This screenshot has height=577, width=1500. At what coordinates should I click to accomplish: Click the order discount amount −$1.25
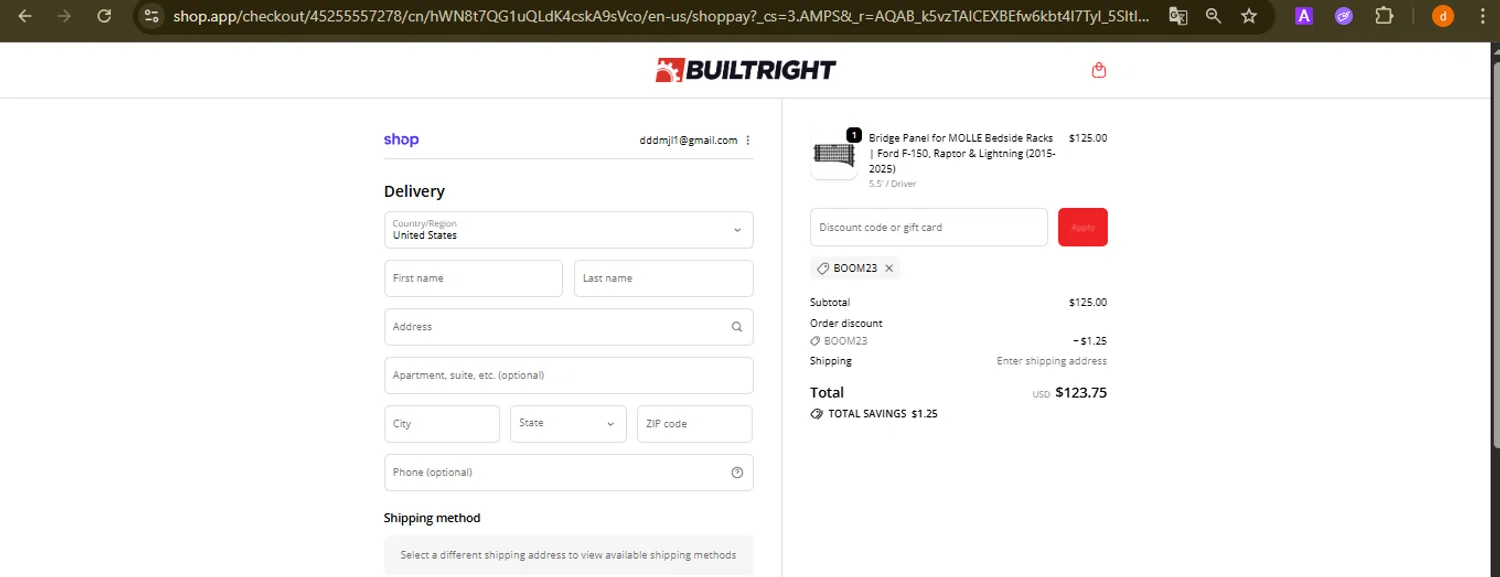[1089, 341]
